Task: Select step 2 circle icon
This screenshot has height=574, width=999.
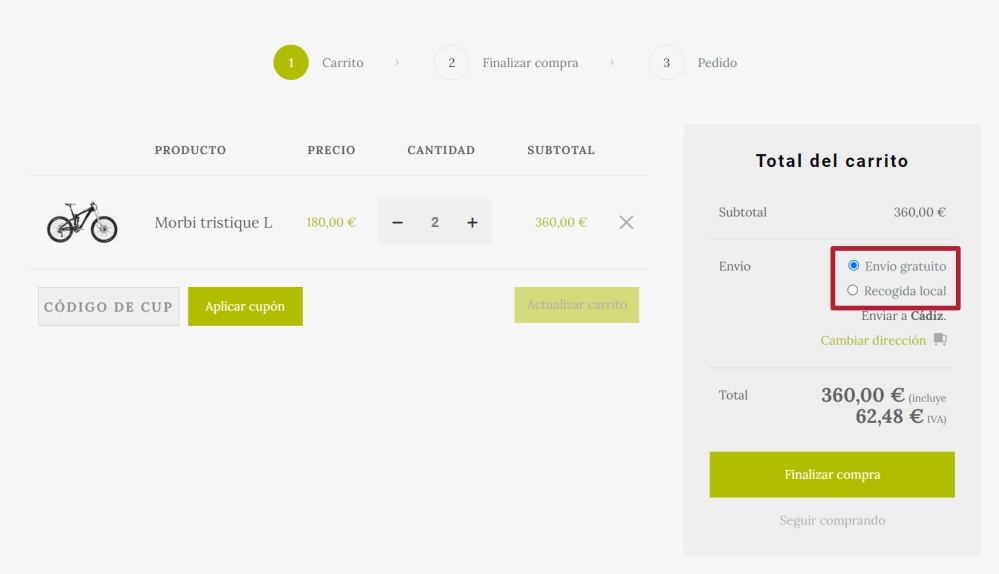Action: coord(451,63)
